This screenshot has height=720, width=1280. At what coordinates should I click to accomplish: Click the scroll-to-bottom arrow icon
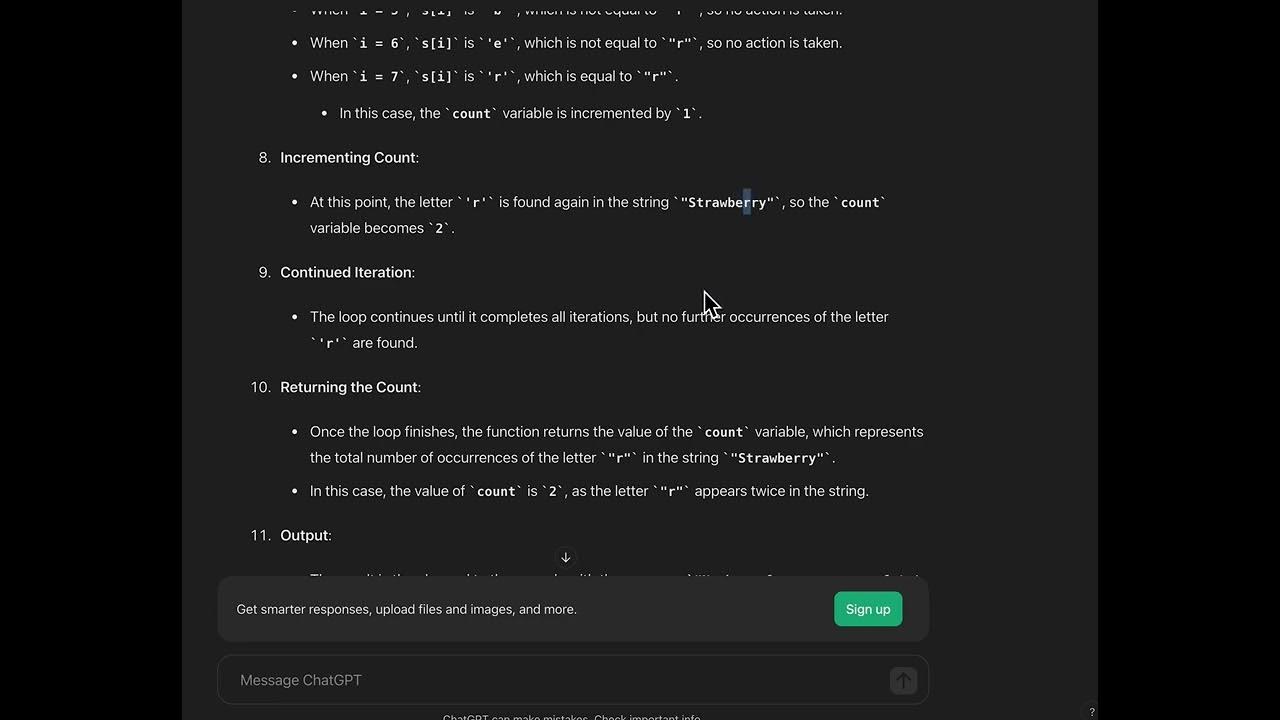[565, 558]
